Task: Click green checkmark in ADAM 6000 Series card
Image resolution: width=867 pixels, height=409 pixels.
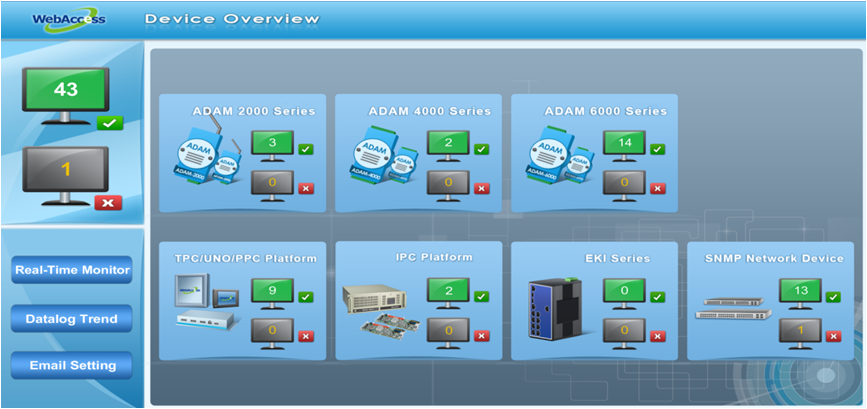Action: pyautogui.click(x=657, y=149)
